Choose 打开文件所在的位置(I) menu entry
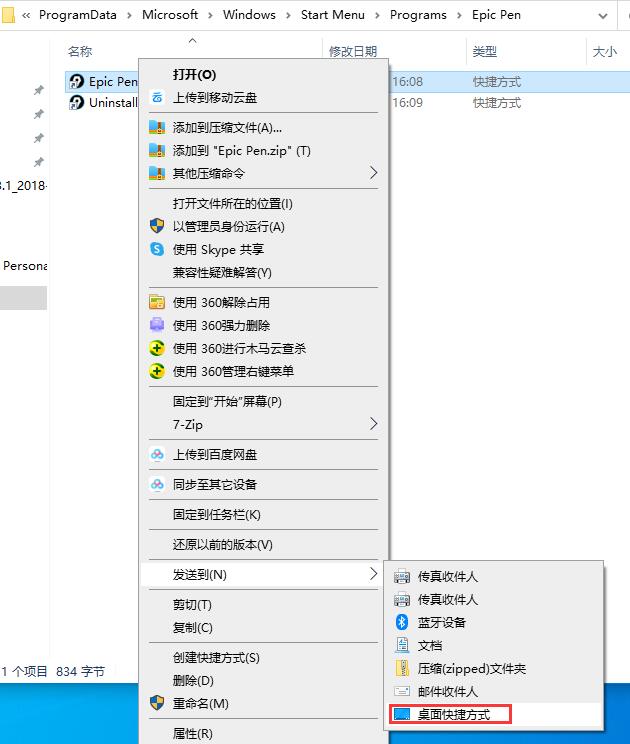The image size is (630, 744). click(x=232, y=203)
